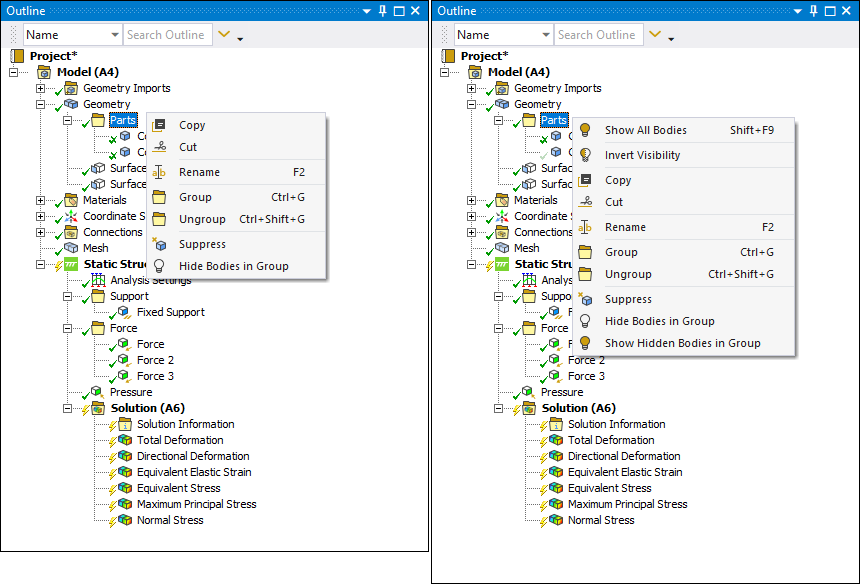Open the panel options arrow in the left Outline title bar
Screen dimensions: 860x584
pyautogui.click(x=367, y=10)
